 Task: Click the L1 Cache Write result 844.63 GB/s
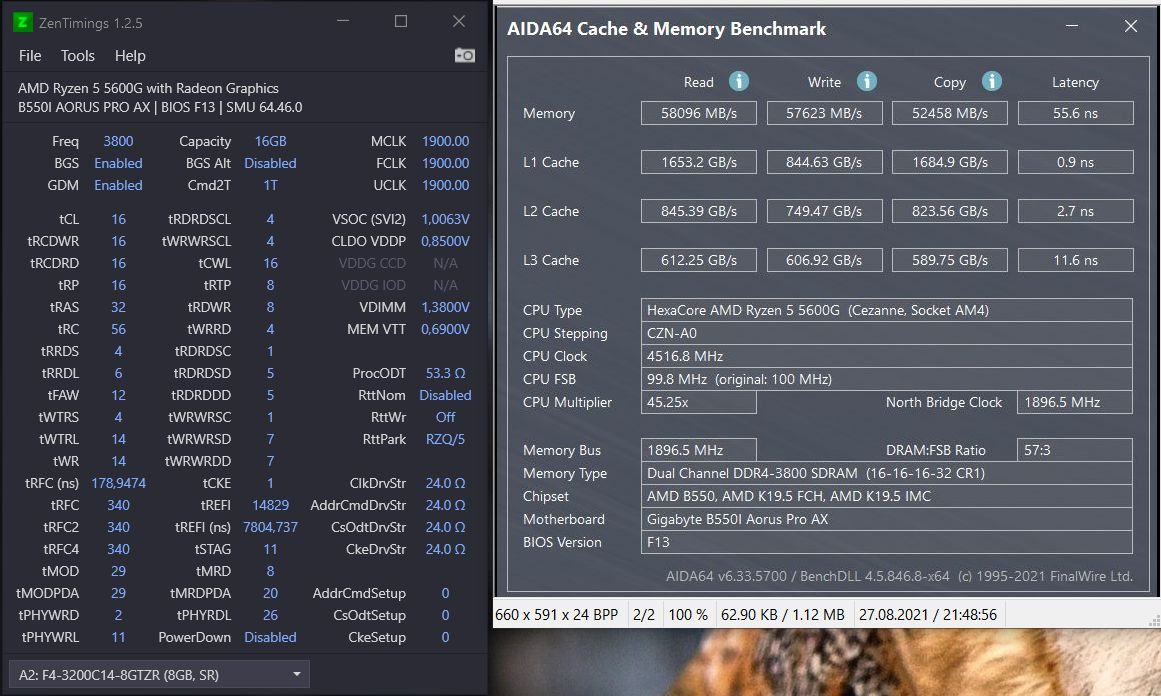tap(824, 162)
